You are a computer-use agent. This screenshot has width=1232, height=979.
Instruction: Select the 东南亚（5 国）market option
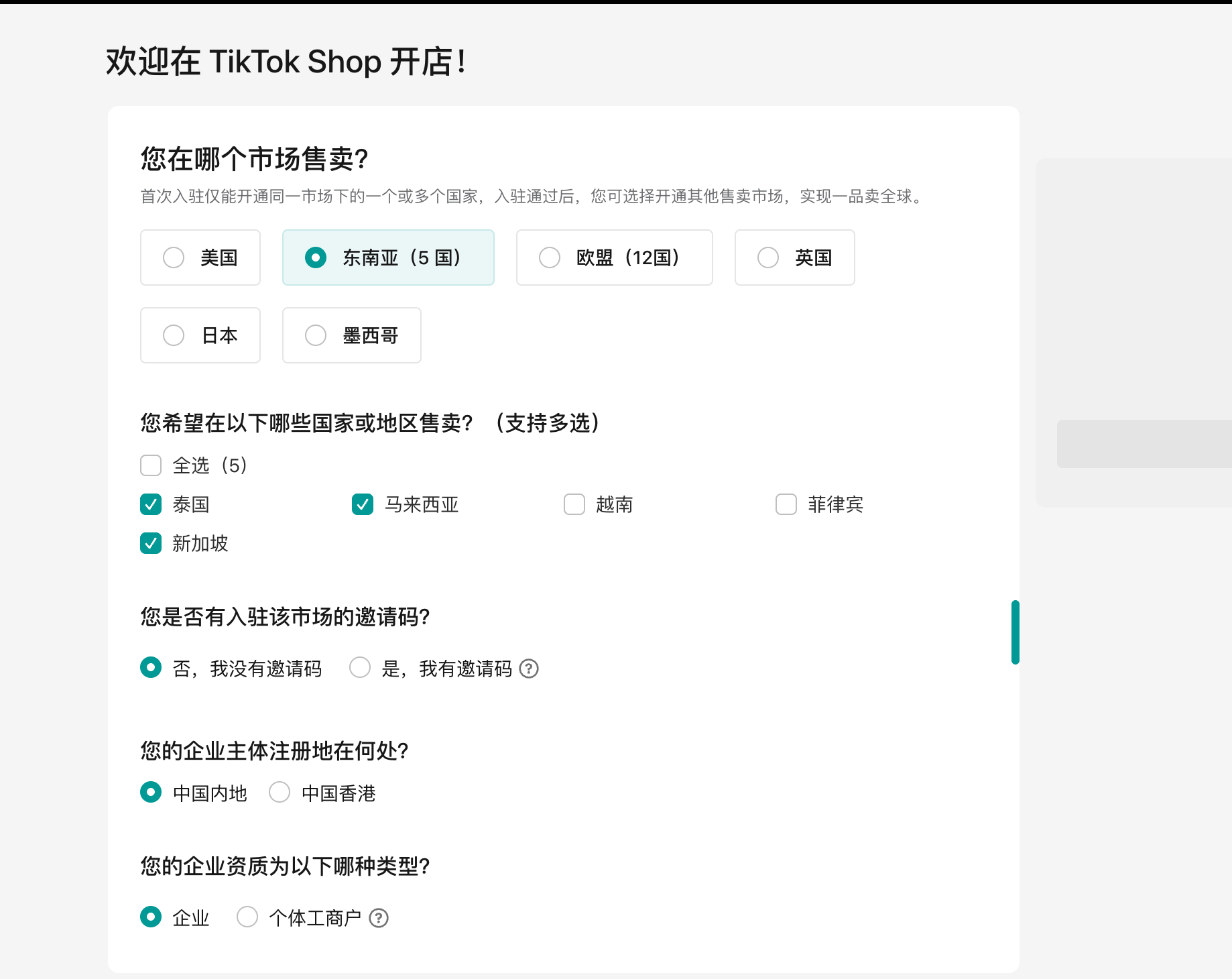pyautogui.click(x=388, y=257)
